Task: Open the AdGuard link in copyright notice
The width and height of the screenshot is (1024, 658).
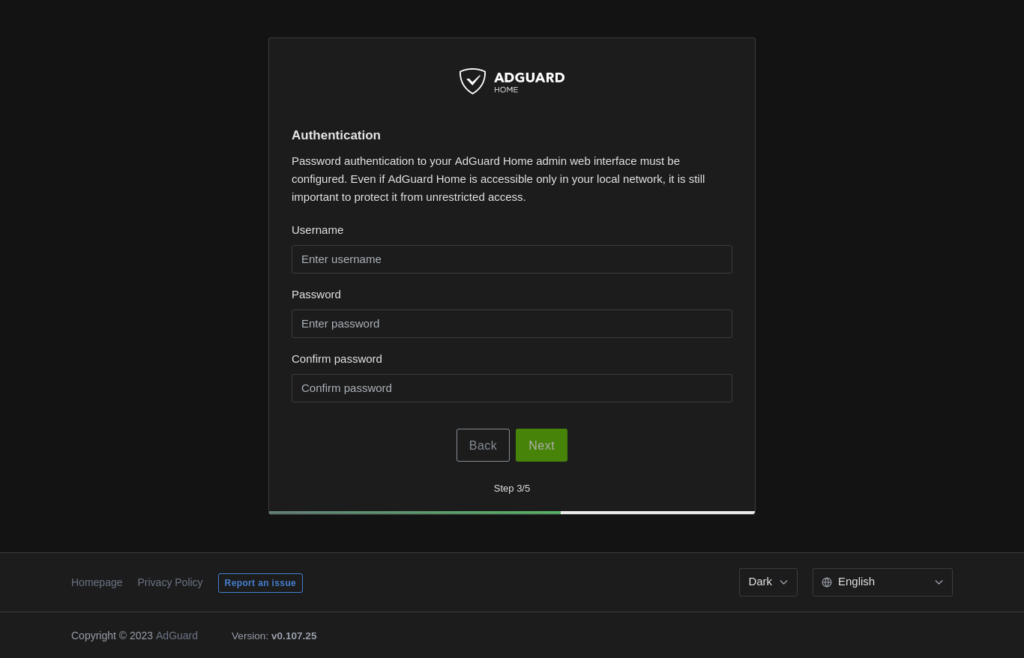Action: click(177, 636)
